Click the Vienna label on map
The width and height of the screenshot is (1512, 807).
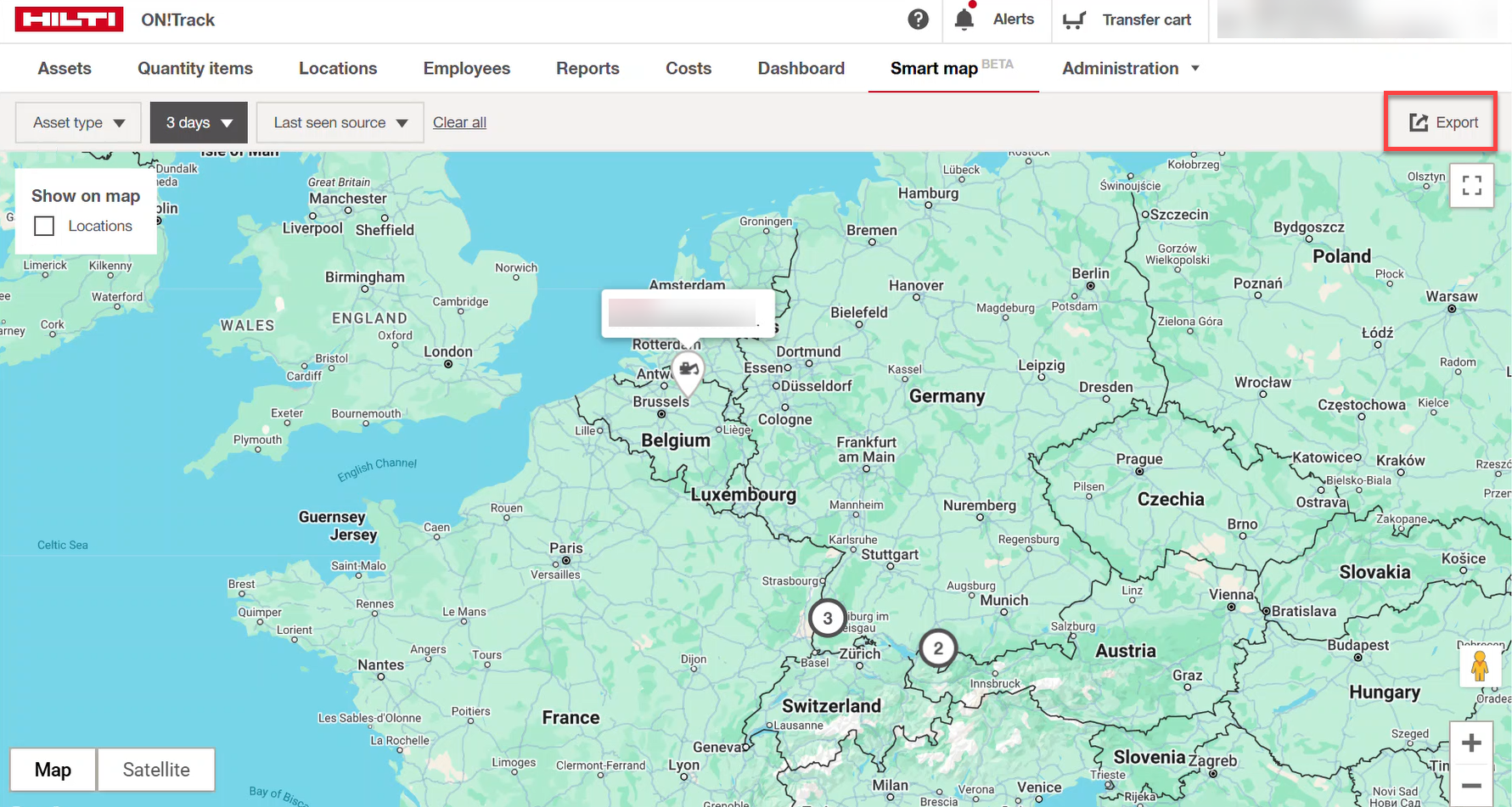click(x=1231, y=594)
